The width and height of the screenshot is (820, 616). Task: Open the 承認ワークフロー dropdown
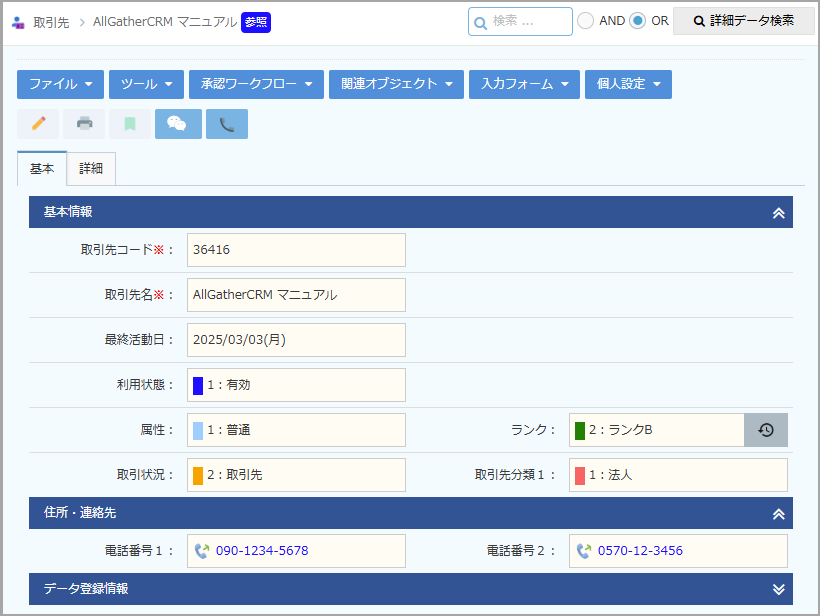(x=256, y=84)
